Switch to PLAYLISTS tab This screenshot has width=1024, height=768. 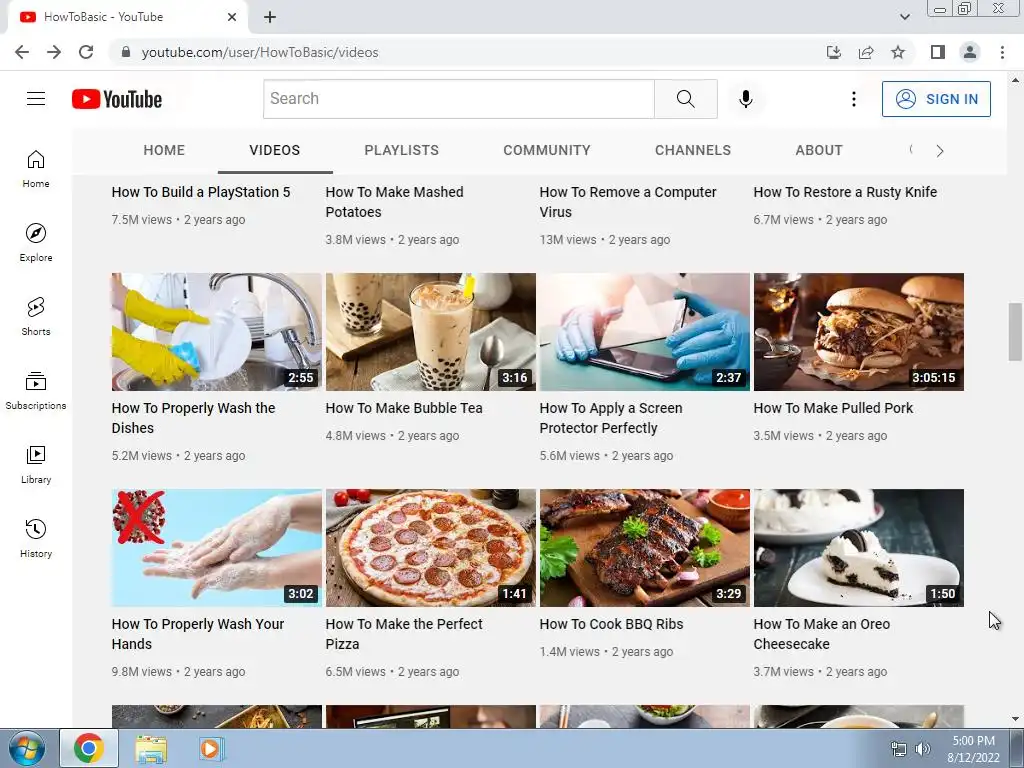[x=402, y=150]
